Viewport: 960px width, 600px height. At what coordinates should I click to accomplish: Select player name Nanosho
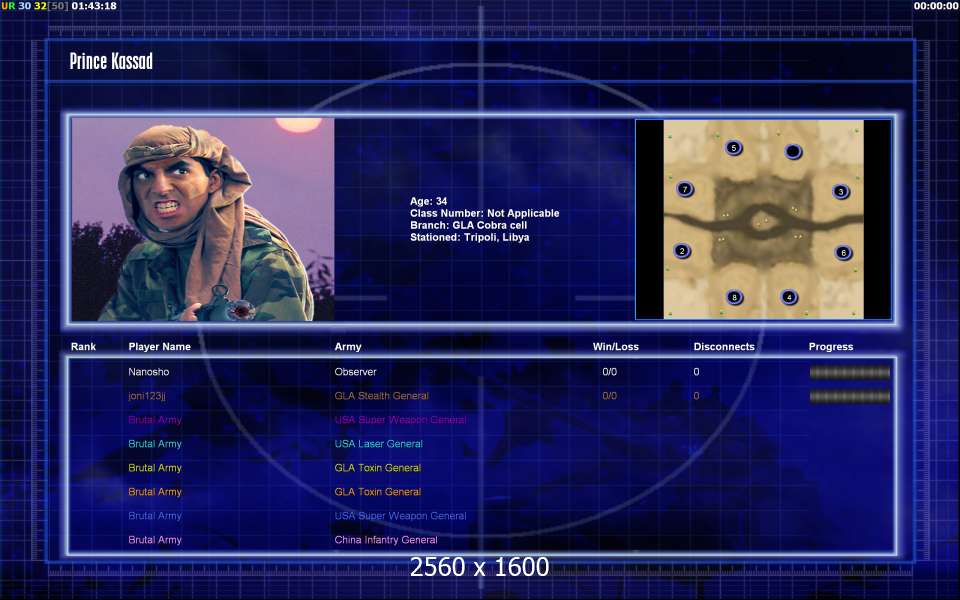click(149, 372)
